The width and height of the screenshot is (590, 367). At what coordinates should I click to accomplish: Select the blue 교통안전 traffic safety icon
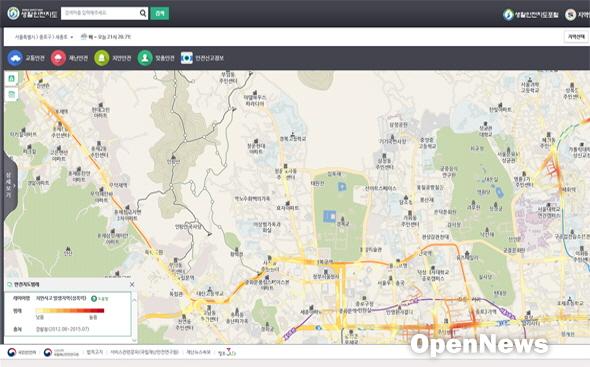(x=15, y=58)
